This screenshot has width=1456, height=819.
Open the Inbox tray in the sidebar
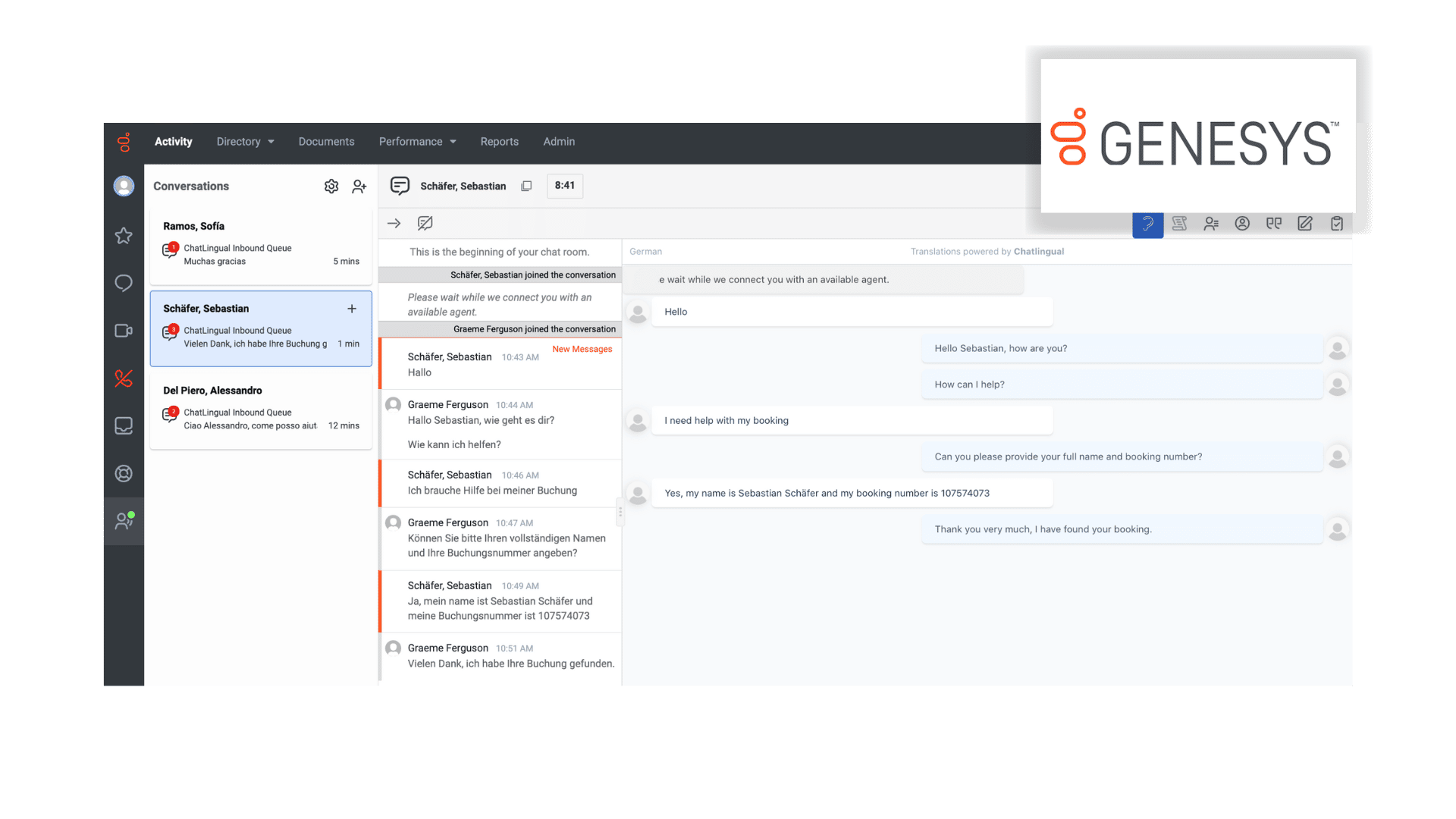[124, 425]
